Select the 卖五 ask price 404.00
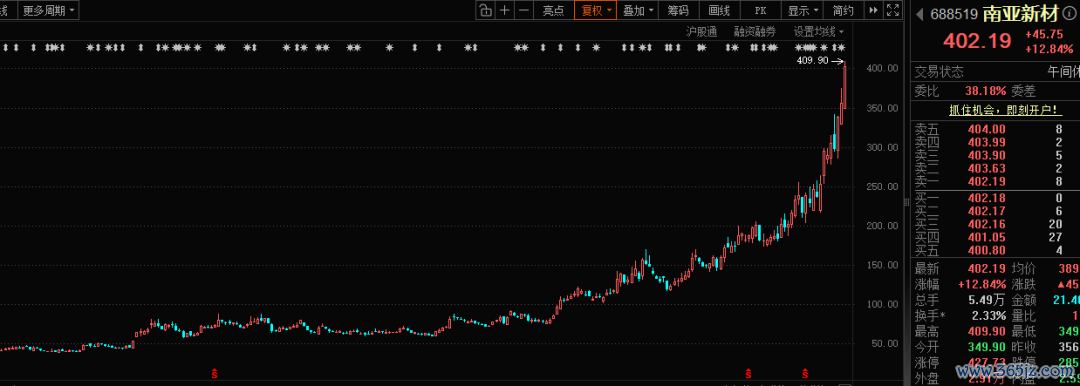This screenshot has width=1080, height=386. click(x=986, y=129)
